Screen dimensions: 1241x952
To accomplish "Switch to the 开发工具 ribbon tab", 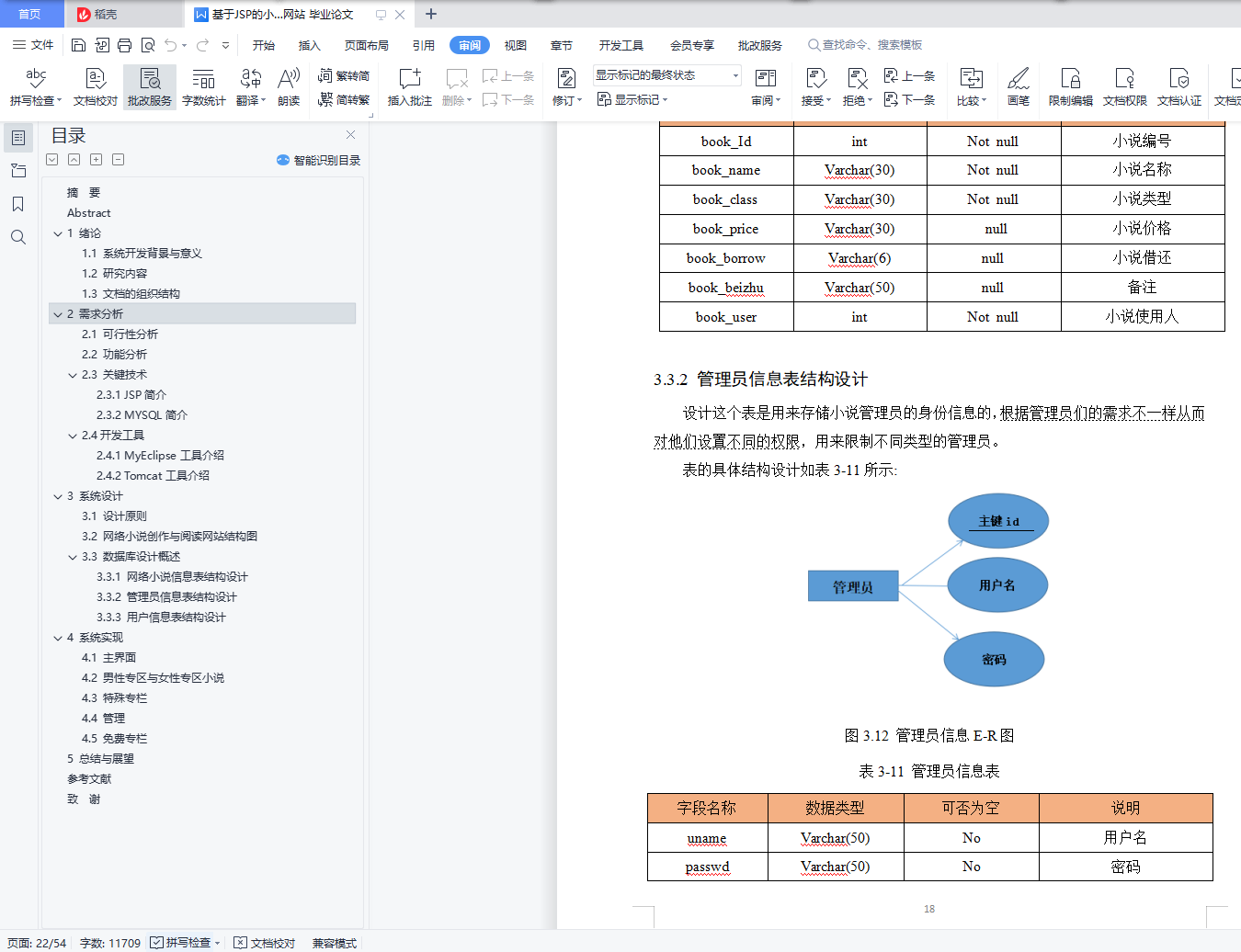I will point(621,45).
